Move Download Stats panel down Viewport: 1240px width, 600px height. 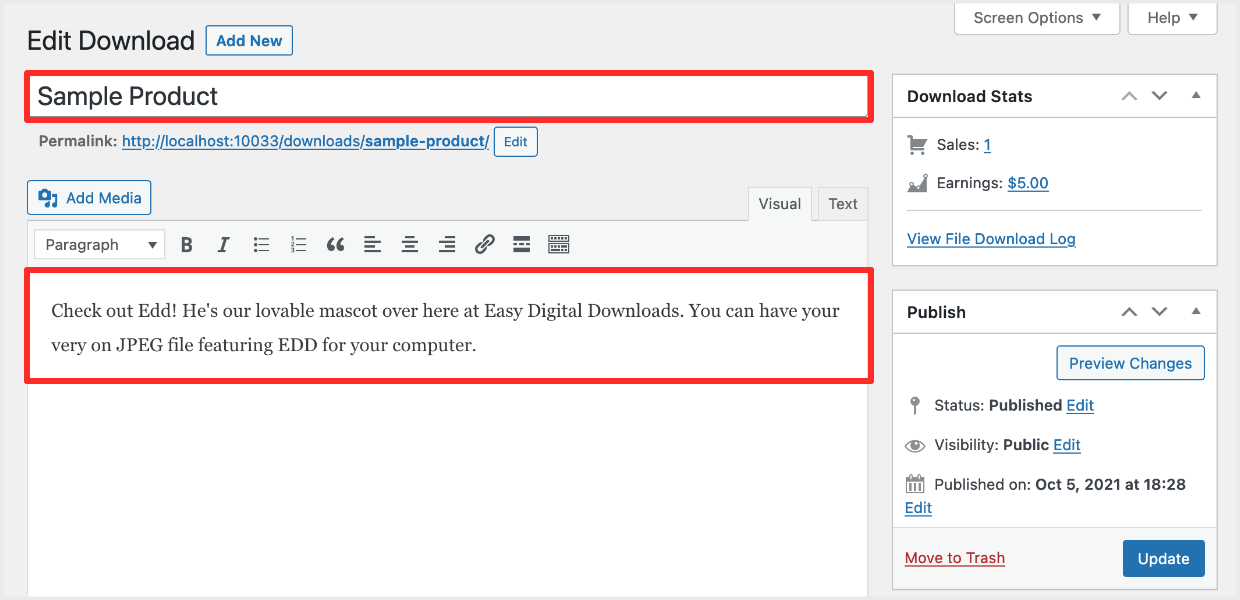click(1160, 96)
